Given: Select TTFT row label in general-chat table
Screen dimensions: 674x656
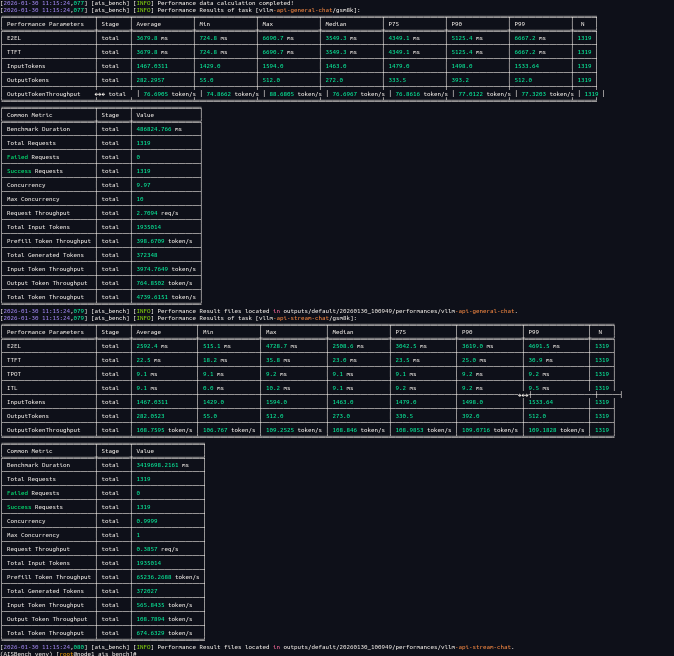Looking at the screenshot, I should pos(14,52).
